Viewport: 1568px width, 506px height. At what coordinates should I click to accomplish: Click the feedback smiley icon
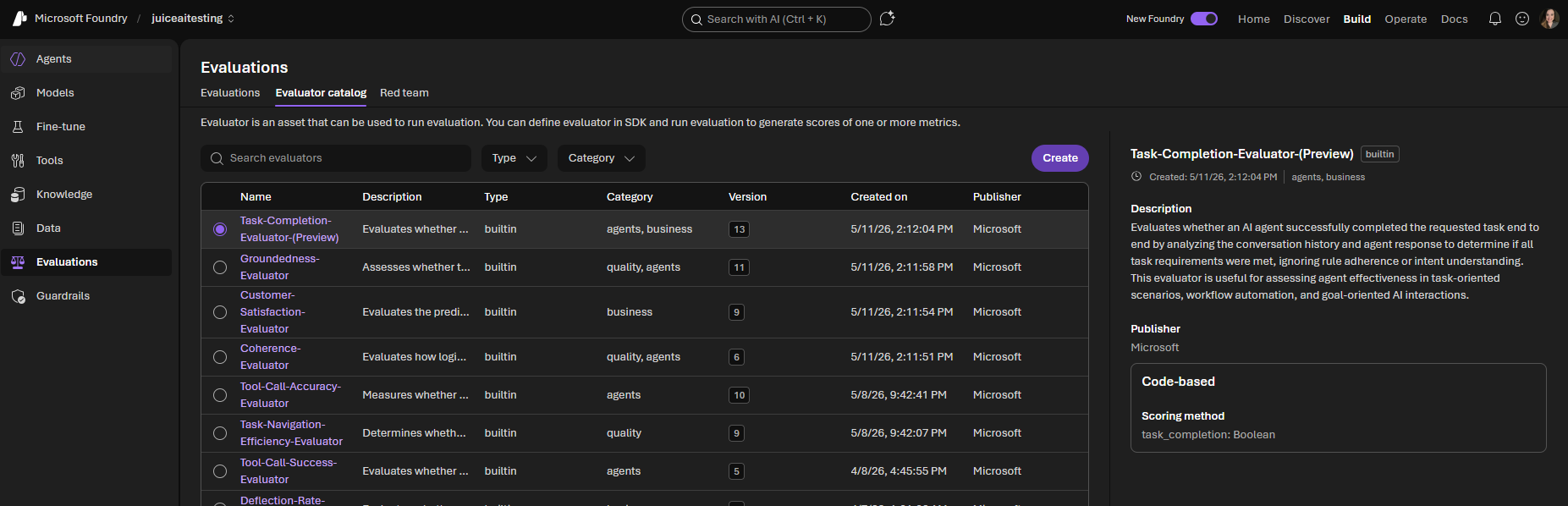click(x=1522, y=19)
